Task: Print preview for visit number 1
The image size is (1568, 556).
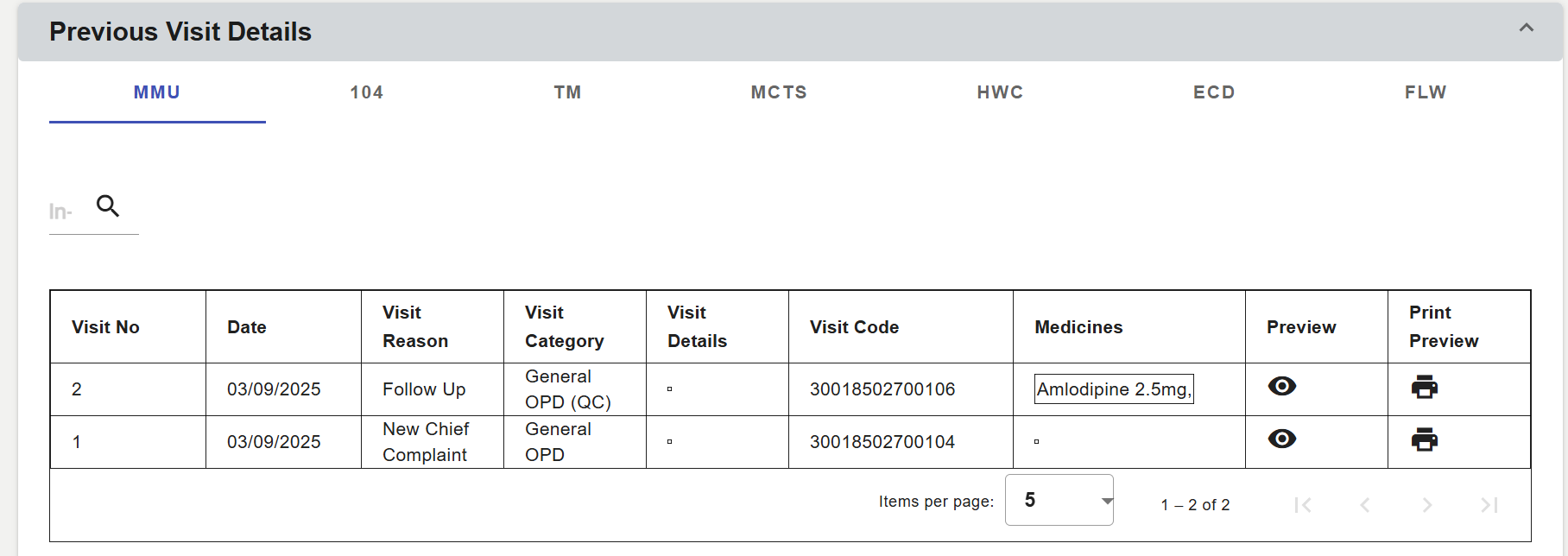Action: (1424, 440)
